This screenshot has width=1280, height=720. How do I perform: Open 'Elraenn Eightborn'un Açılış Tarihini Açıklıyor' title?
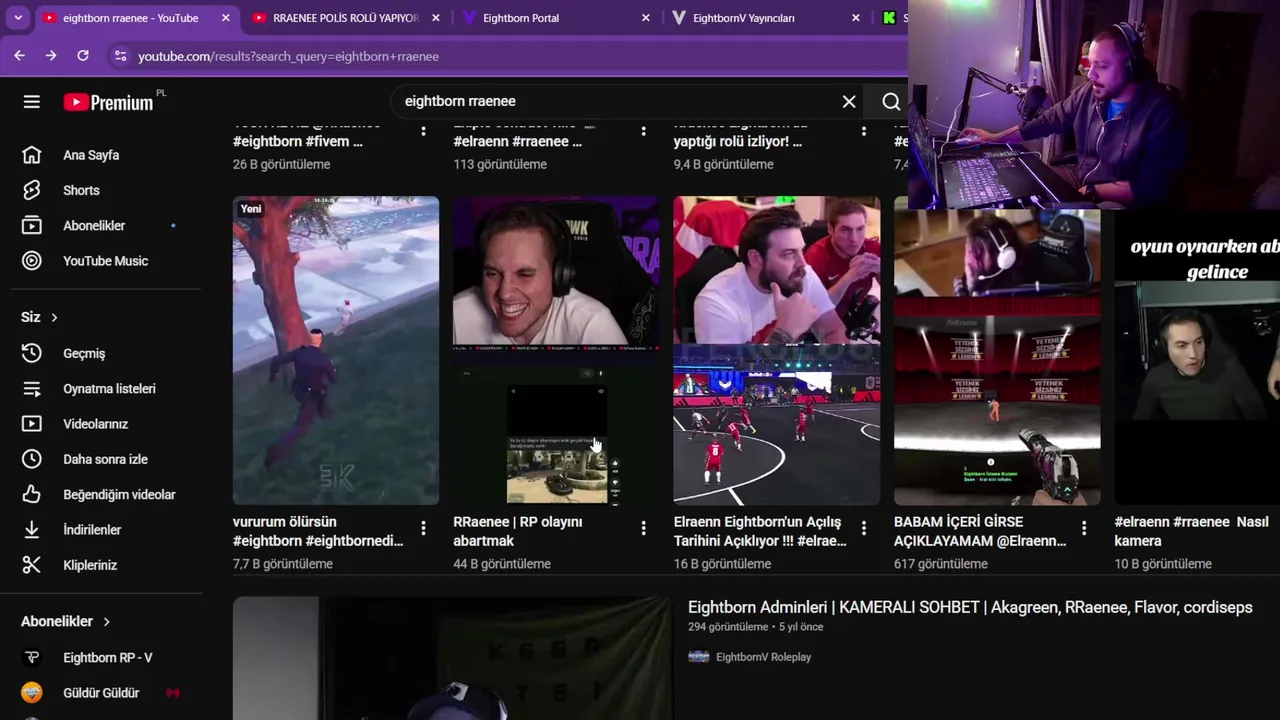coord(760,531)
